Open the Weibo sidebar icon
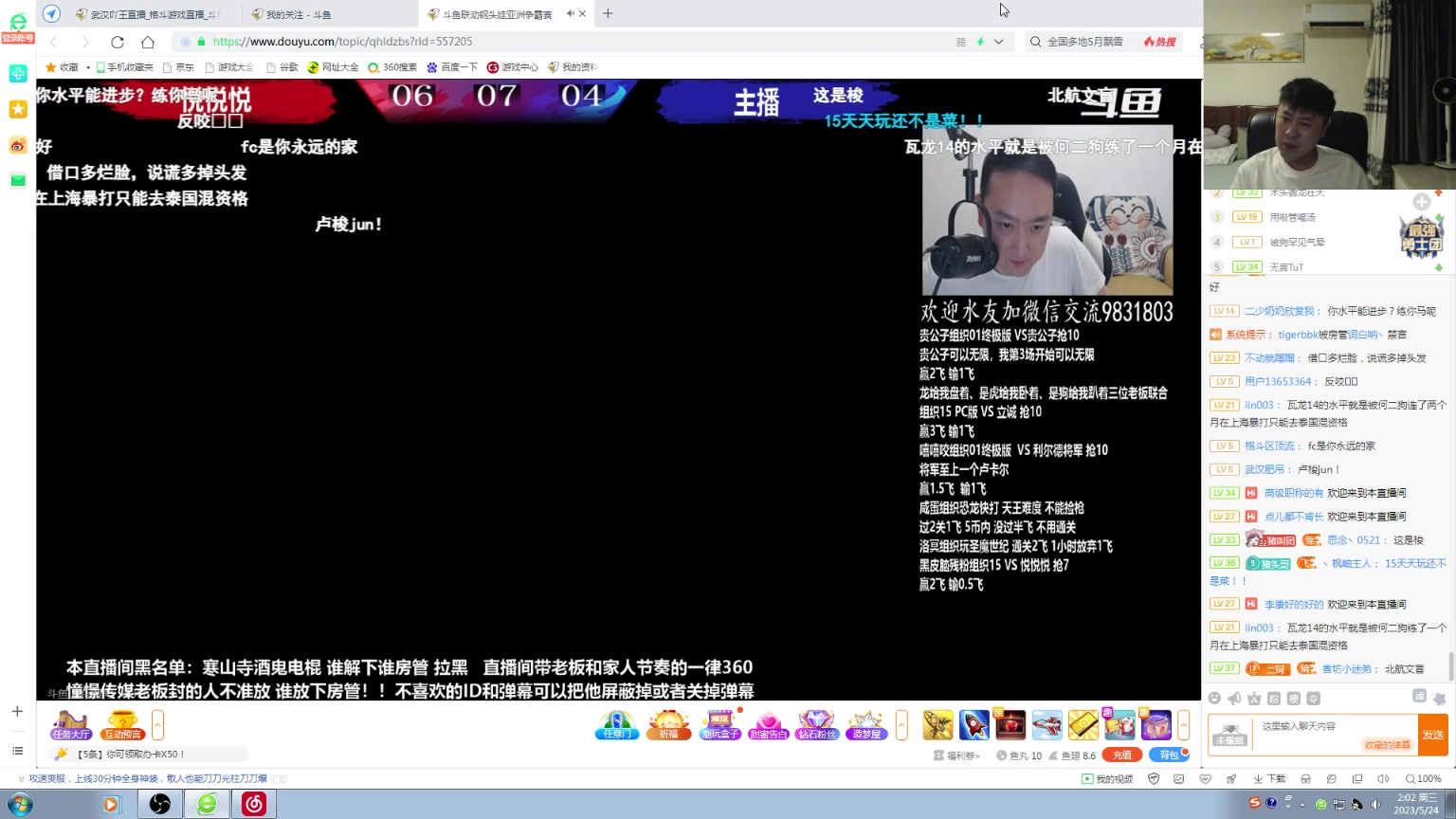This screenshot has width=1456, height=819. click(x=18, y=145)
